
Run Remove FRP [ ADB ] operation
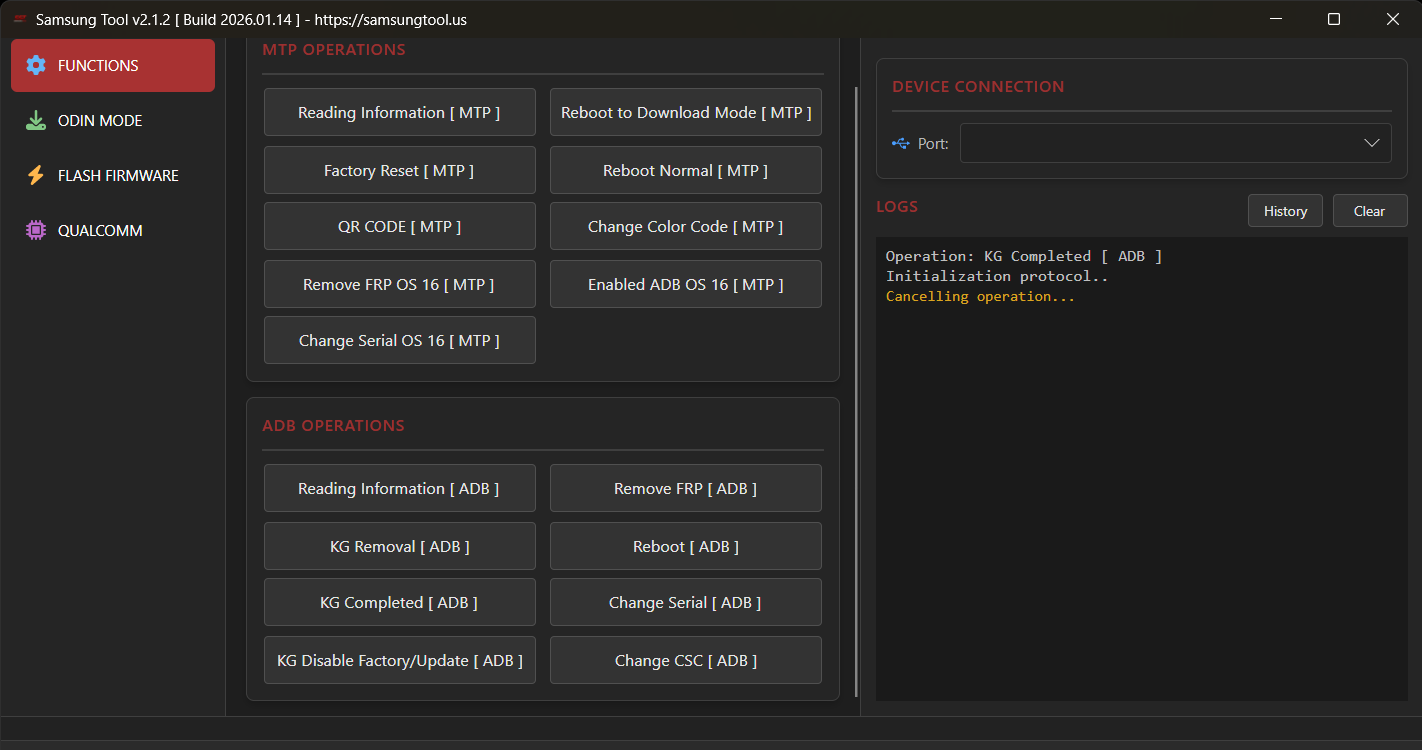click(x=685, y=489)
